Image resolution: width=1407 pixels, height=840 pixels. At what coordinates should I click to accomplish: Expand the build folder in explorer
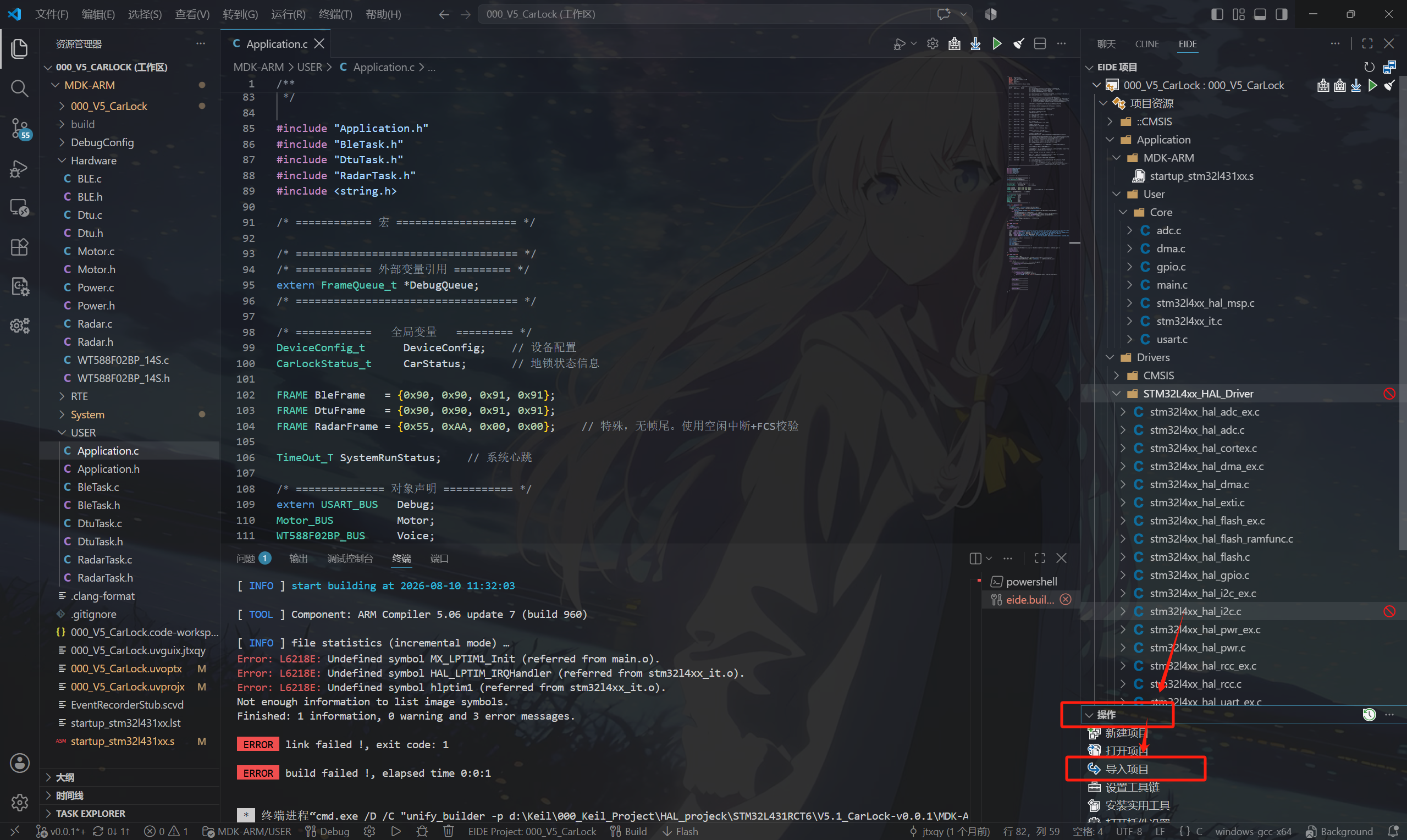[x=62, y=124]
